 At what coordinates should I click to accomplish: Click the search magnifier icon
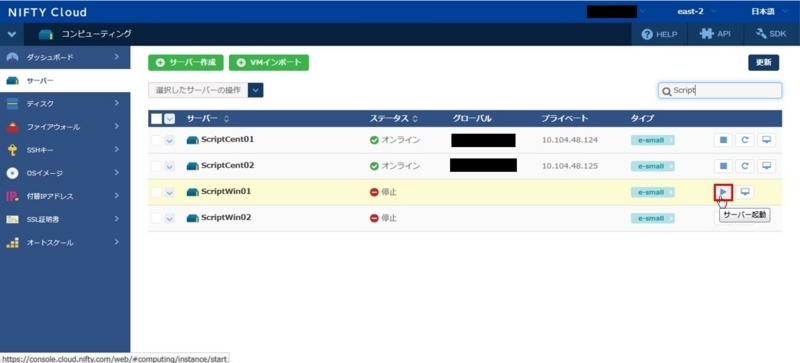point(666,91)
